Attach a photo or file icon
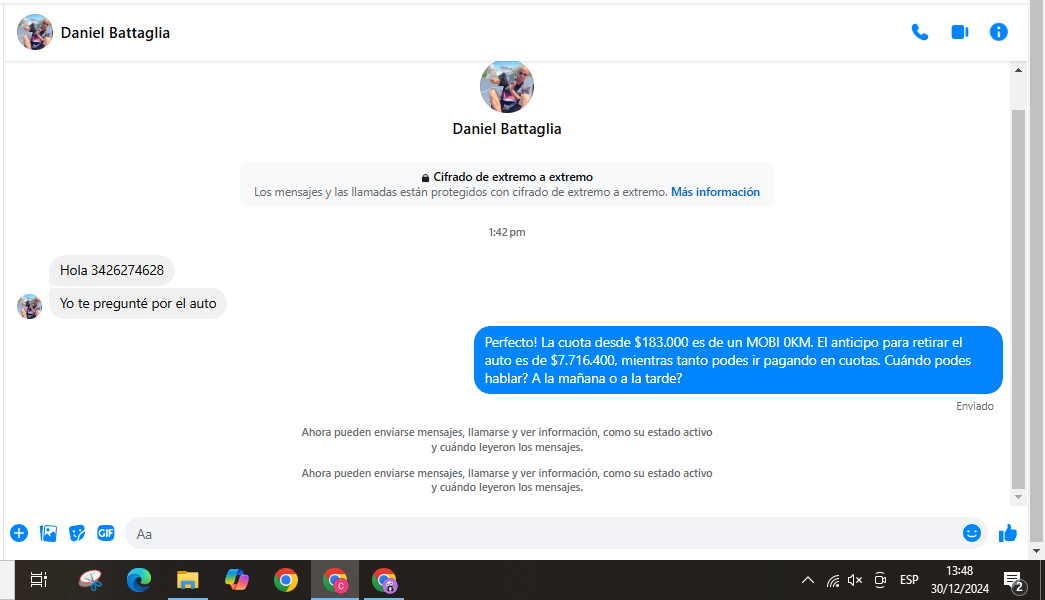The width and height of the screenshot is (1045, 600). click(x=48, y=533)
